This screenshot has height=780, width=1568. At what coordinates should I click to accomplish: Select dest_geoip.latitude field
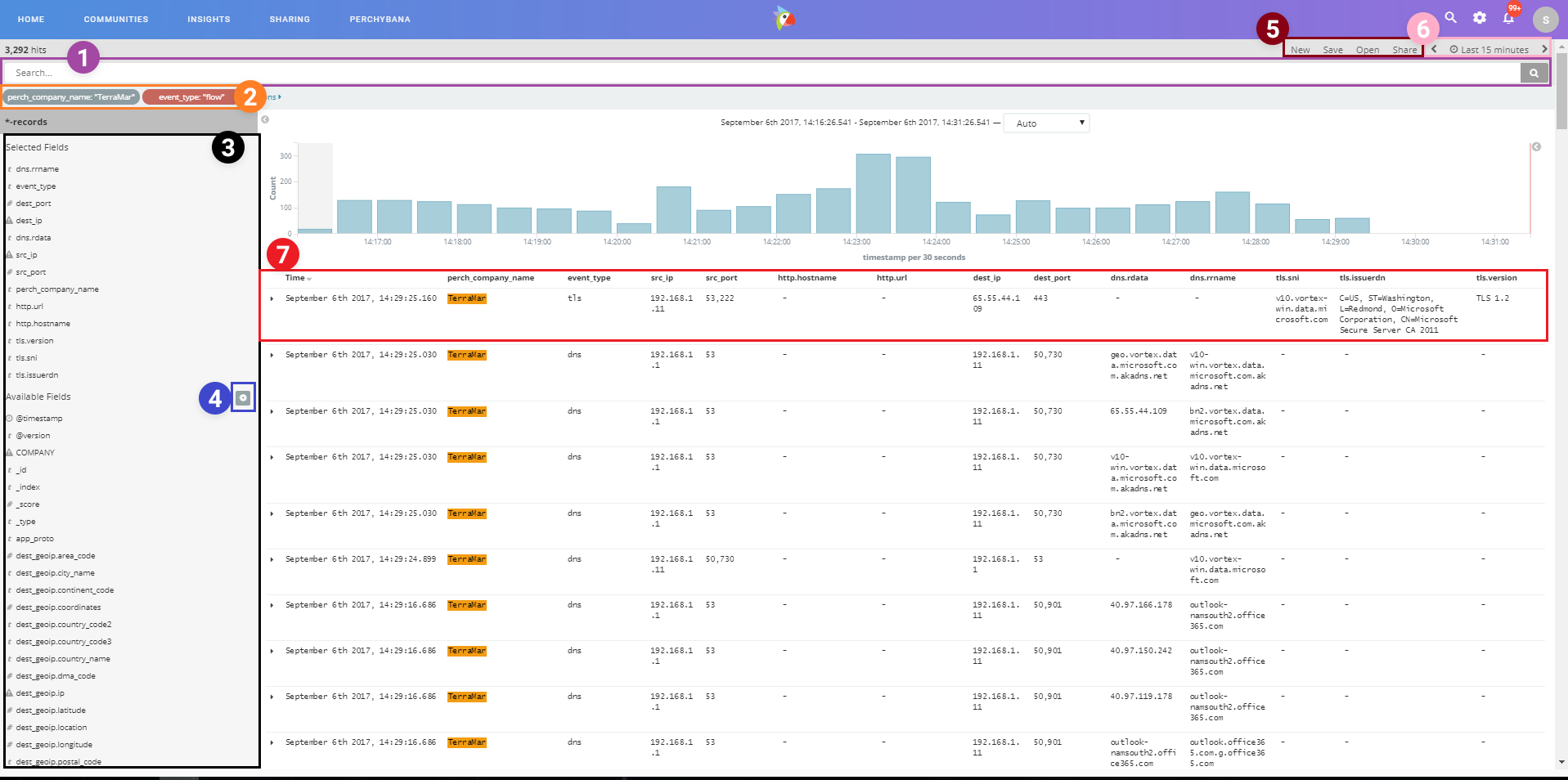(51, 711)
